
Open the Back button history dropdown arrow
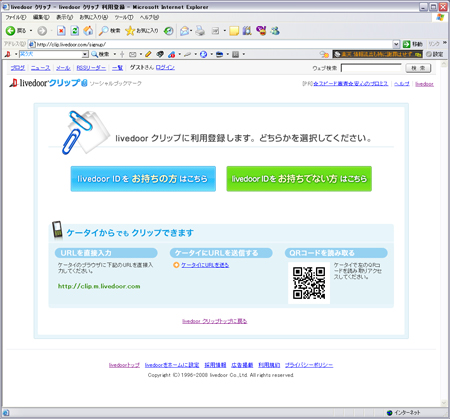click(x=31, y=31)
